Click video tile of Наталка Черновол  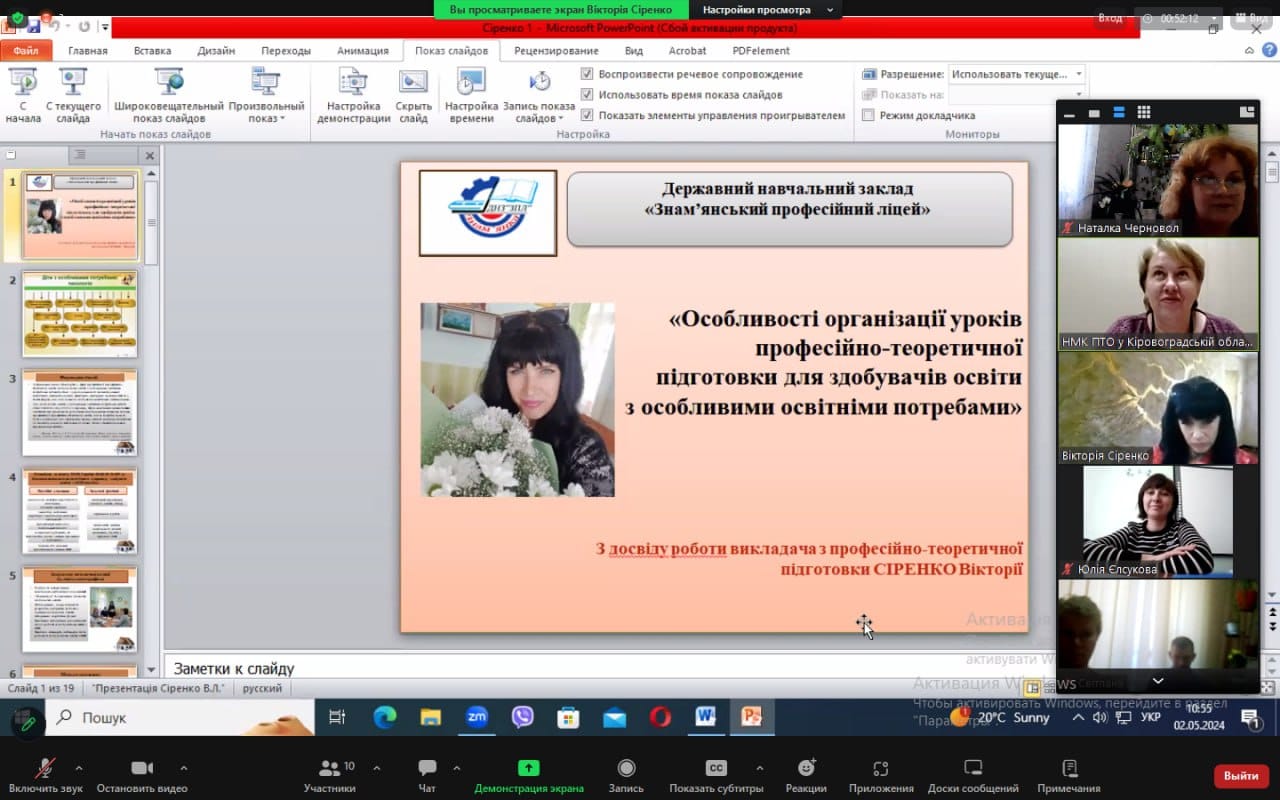point(1158,180)
